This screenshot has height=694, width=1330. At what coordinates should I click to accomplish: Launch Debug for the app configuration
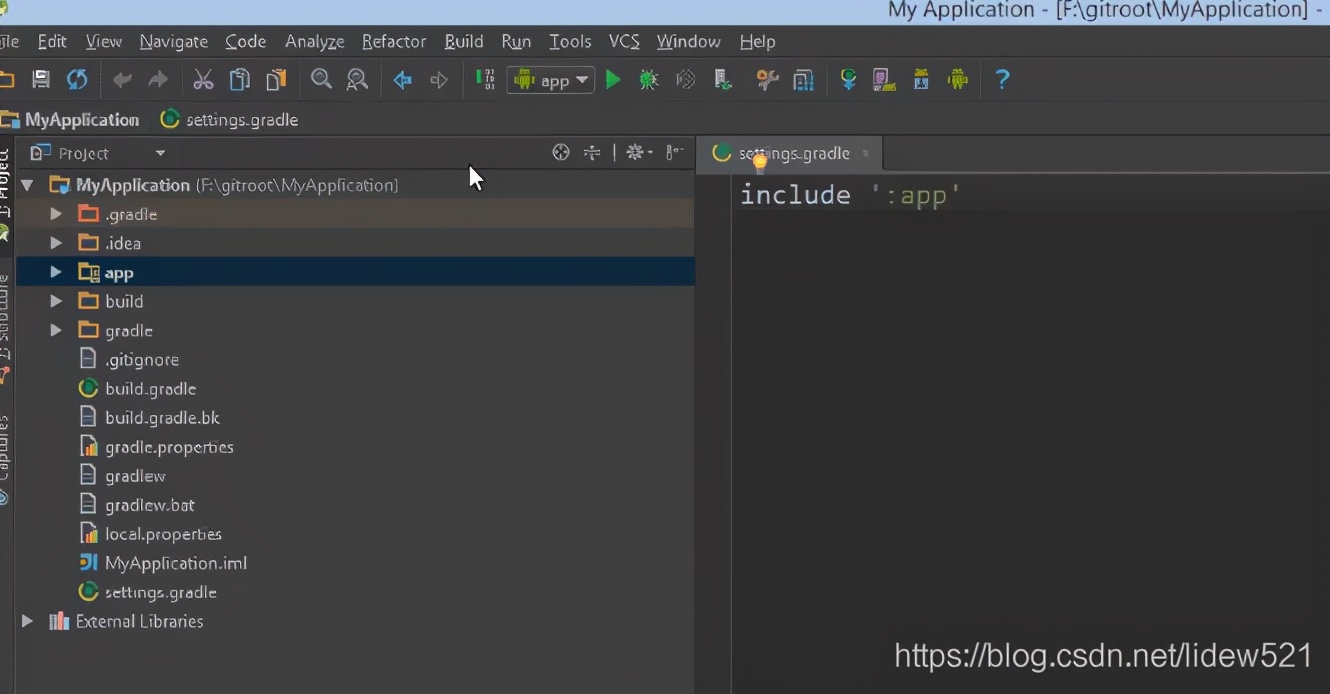click(x=648, y=79)
